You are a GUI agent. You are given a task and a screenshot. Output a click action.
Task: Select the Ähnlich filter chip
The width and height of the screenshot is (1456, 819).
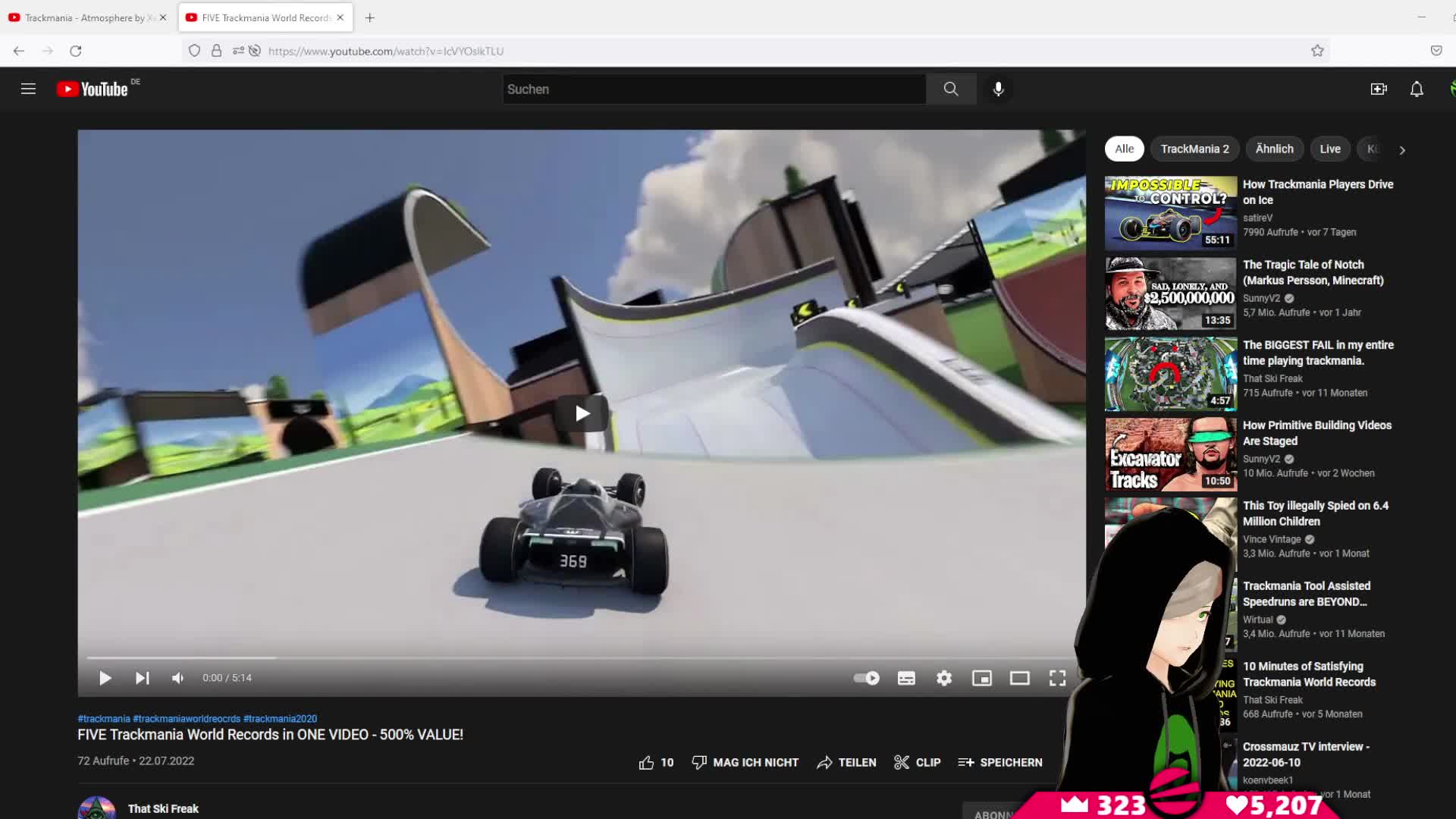1274,149
